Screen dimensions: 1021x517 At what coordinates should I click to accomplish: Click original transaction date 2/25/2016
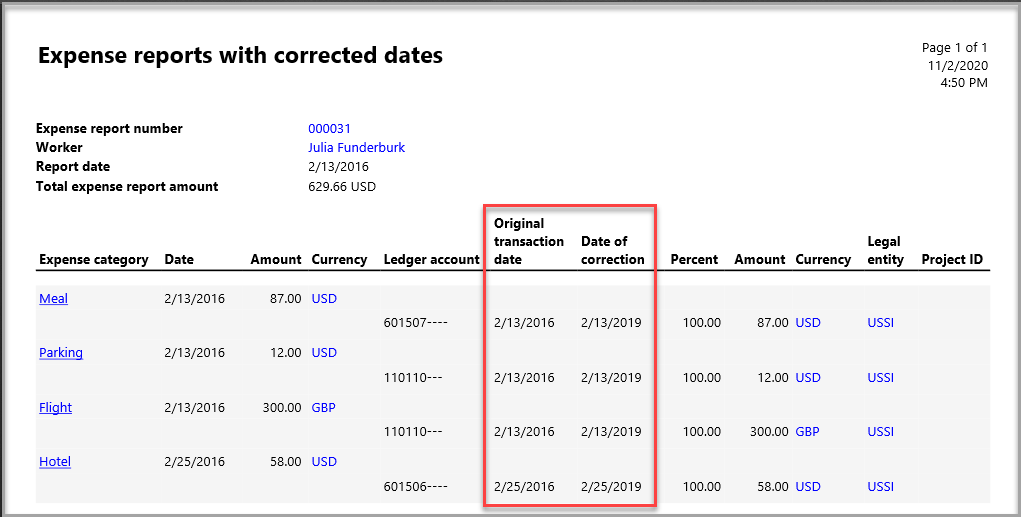point(524,486)
